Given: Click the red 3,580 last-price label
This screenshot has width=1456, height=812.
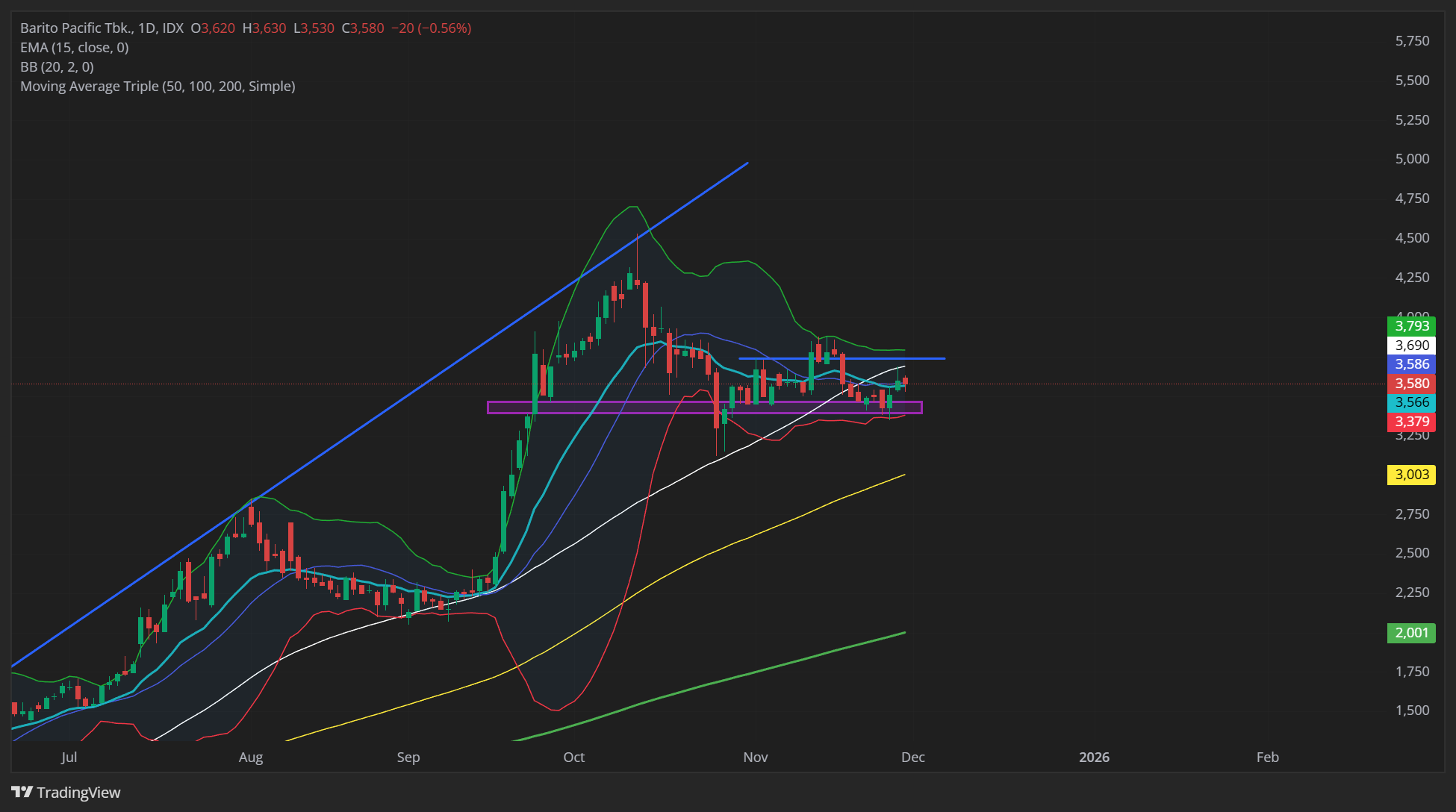Looking at the screenshot, I should click(x=1411, y=384).
